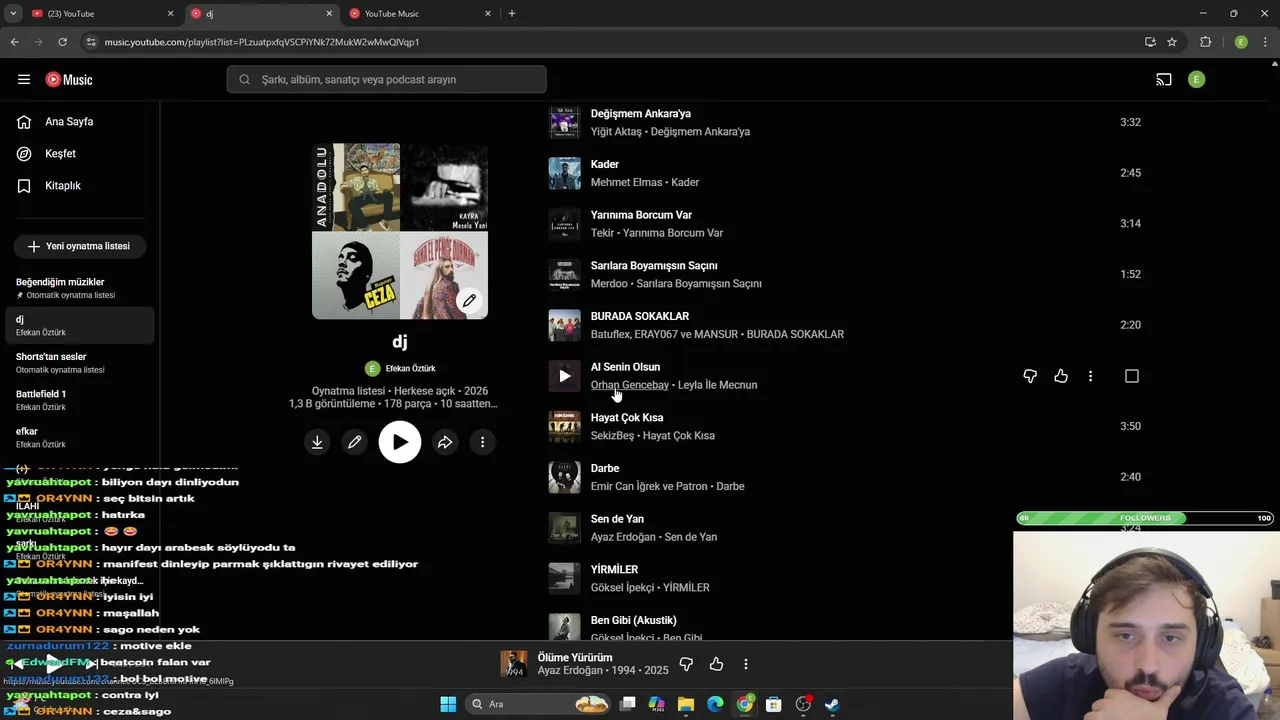This screenshot has height=720, width=1280.
Task: Click song title Darbe
Action: tap(605, 469)
